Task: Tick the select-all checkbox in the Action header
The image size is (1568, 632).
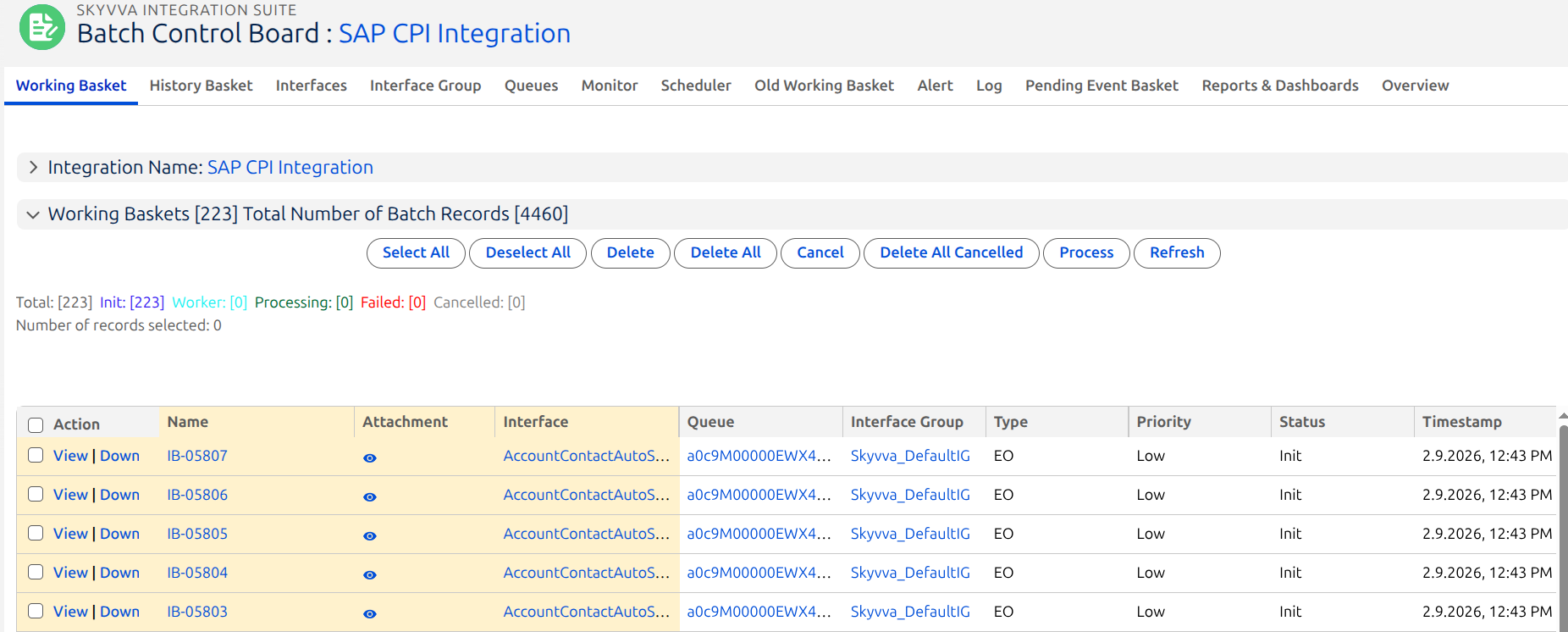Action: [36, 424]
